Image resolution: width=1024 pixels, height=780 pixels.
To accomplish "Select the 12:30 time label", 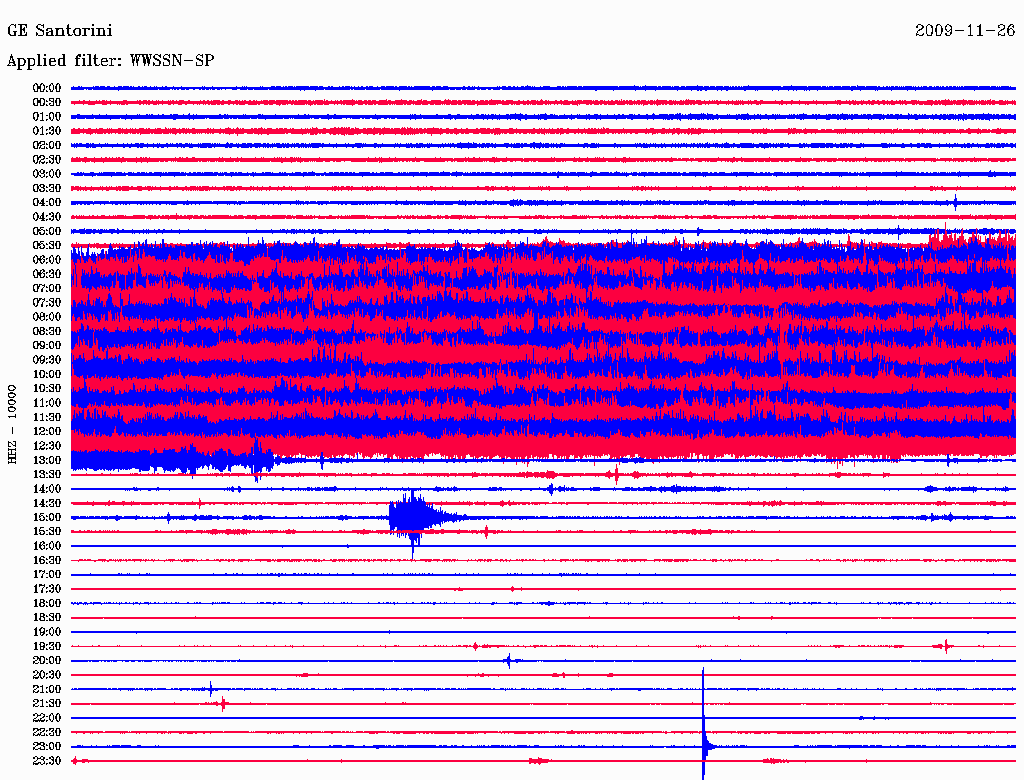I will (x=47, y=446).
